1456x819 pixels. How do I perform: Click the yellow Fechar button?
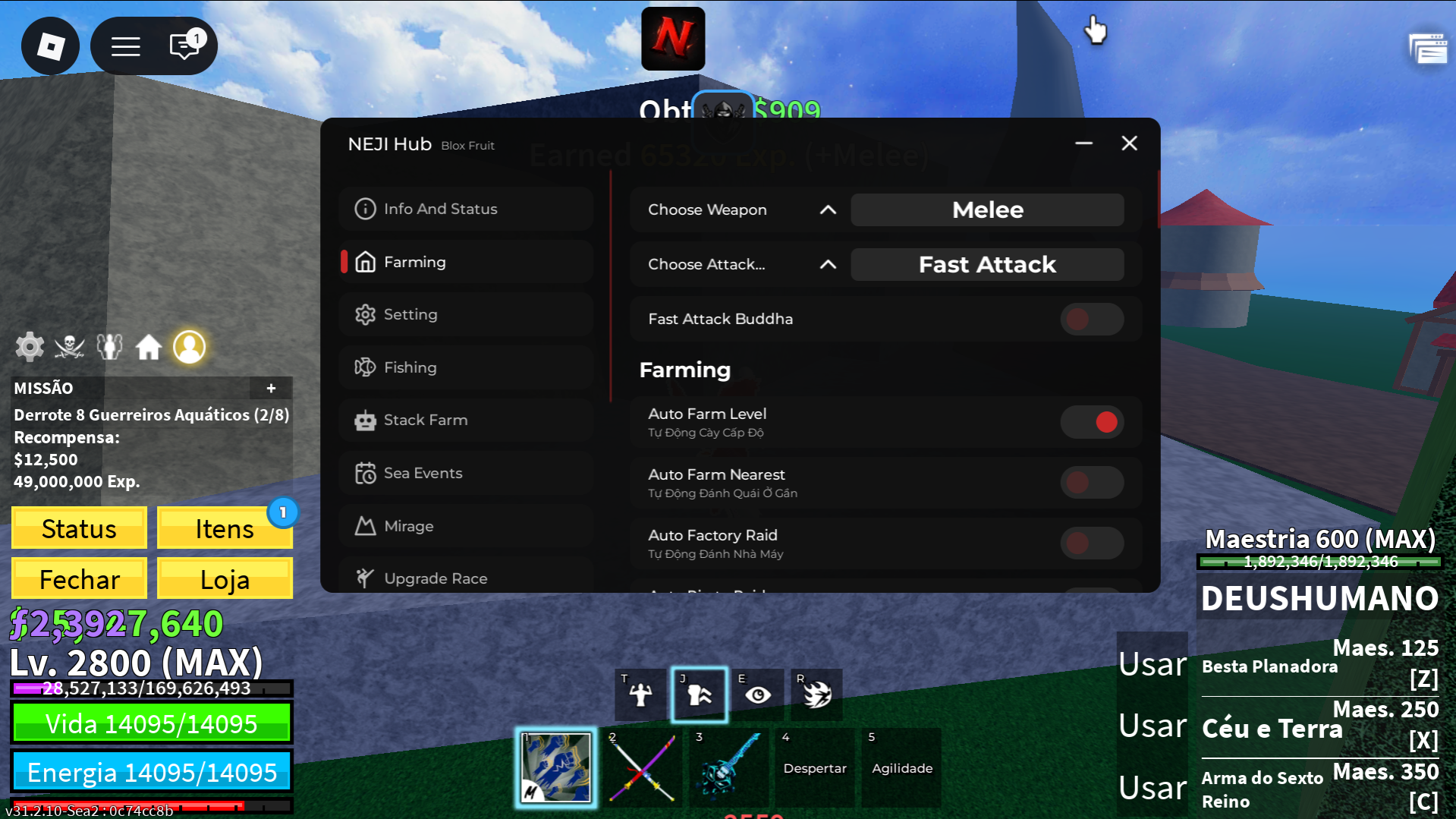[x=79, y=579]
